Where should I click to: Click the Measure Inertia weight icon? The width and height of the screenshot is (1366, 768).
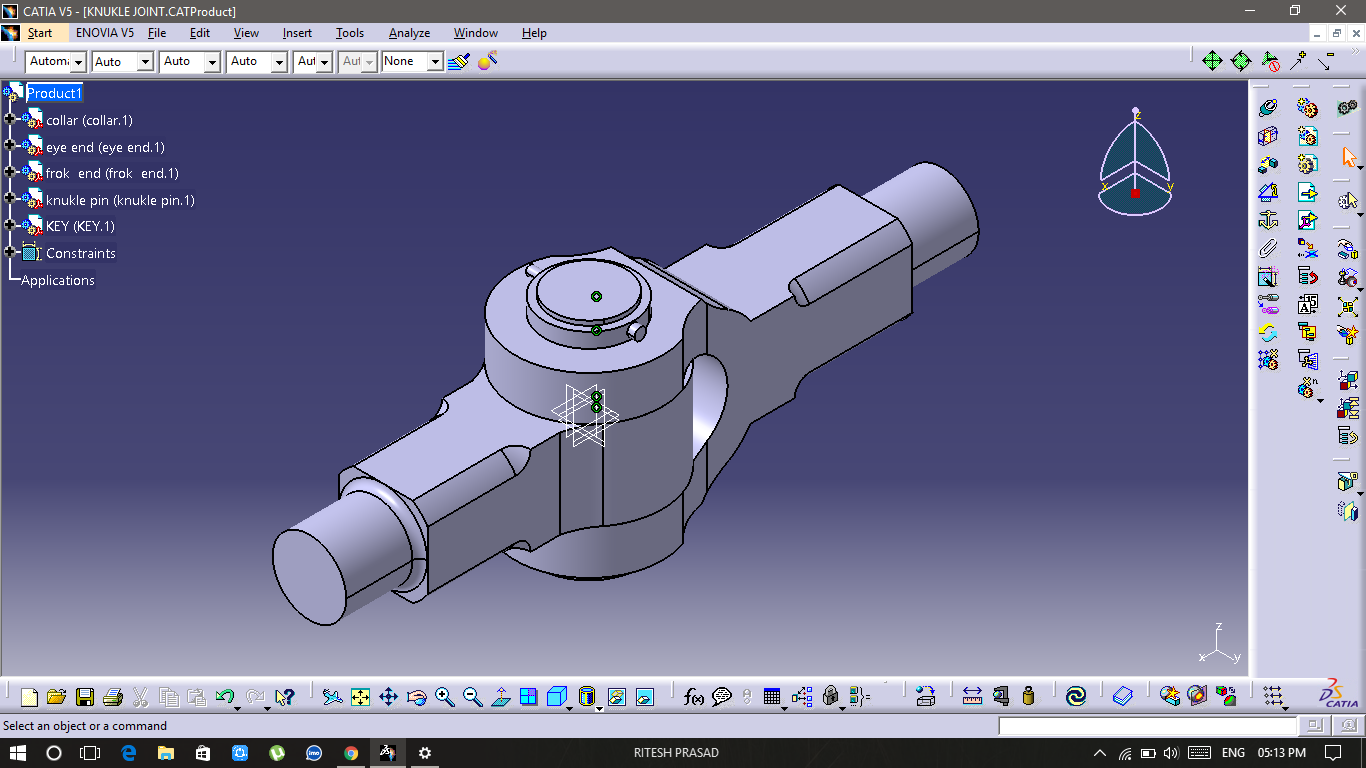1028,697
